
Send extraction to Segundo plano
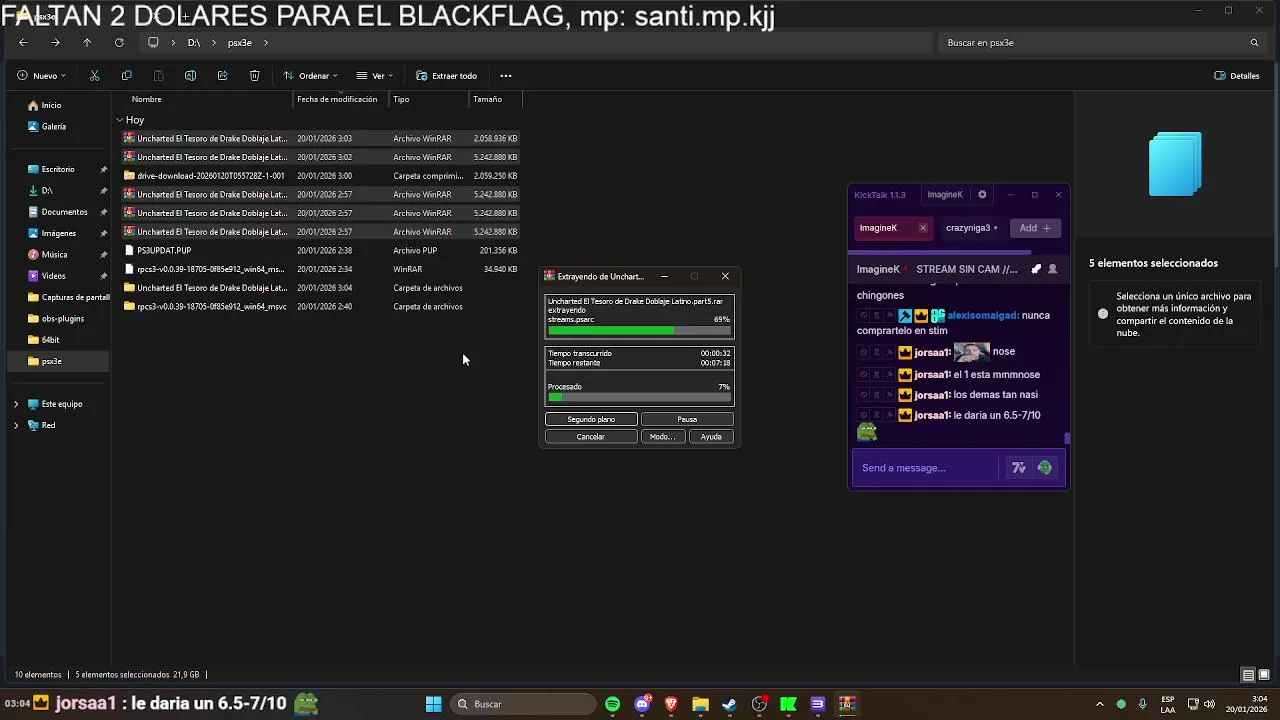[591, 419]
